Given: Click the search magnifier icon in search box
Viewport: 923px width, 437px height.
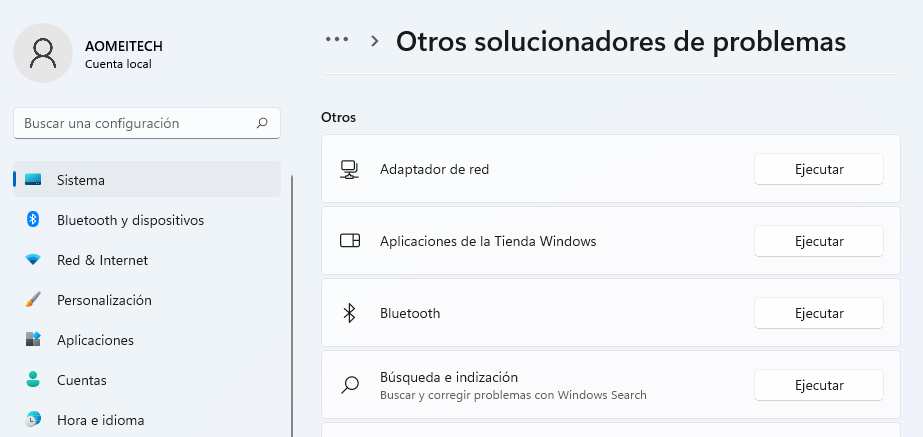Looking at the screenshot, I should pos(262,124).
